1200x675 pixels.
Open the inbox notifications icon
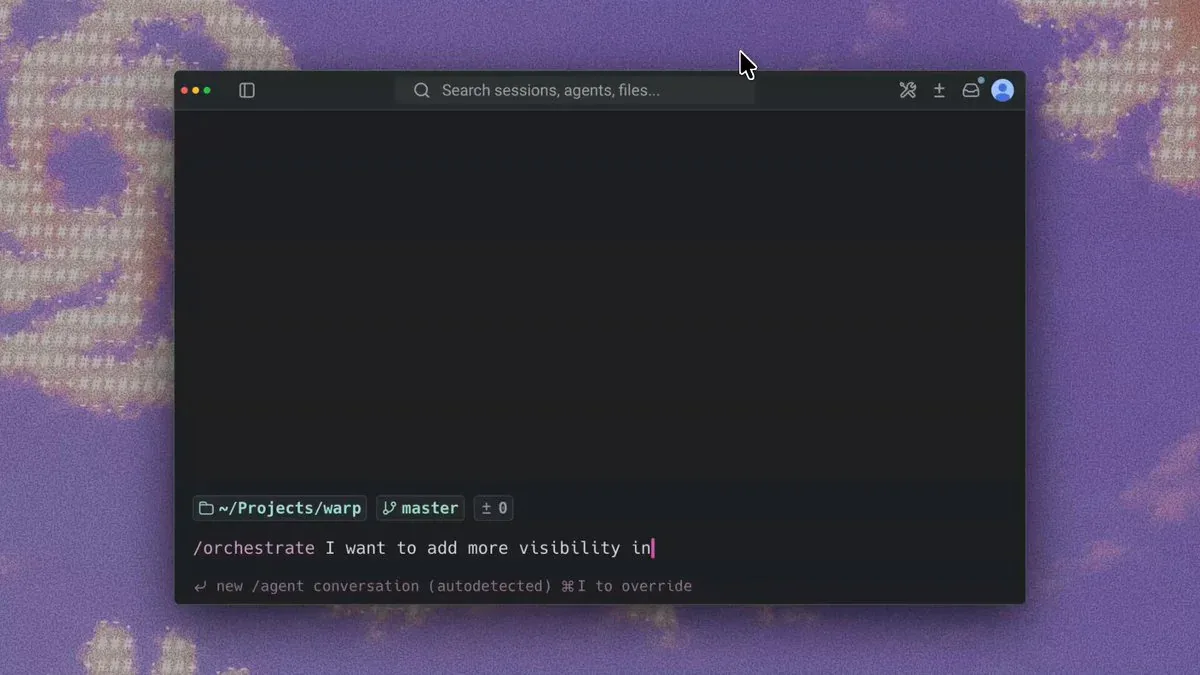971,91
